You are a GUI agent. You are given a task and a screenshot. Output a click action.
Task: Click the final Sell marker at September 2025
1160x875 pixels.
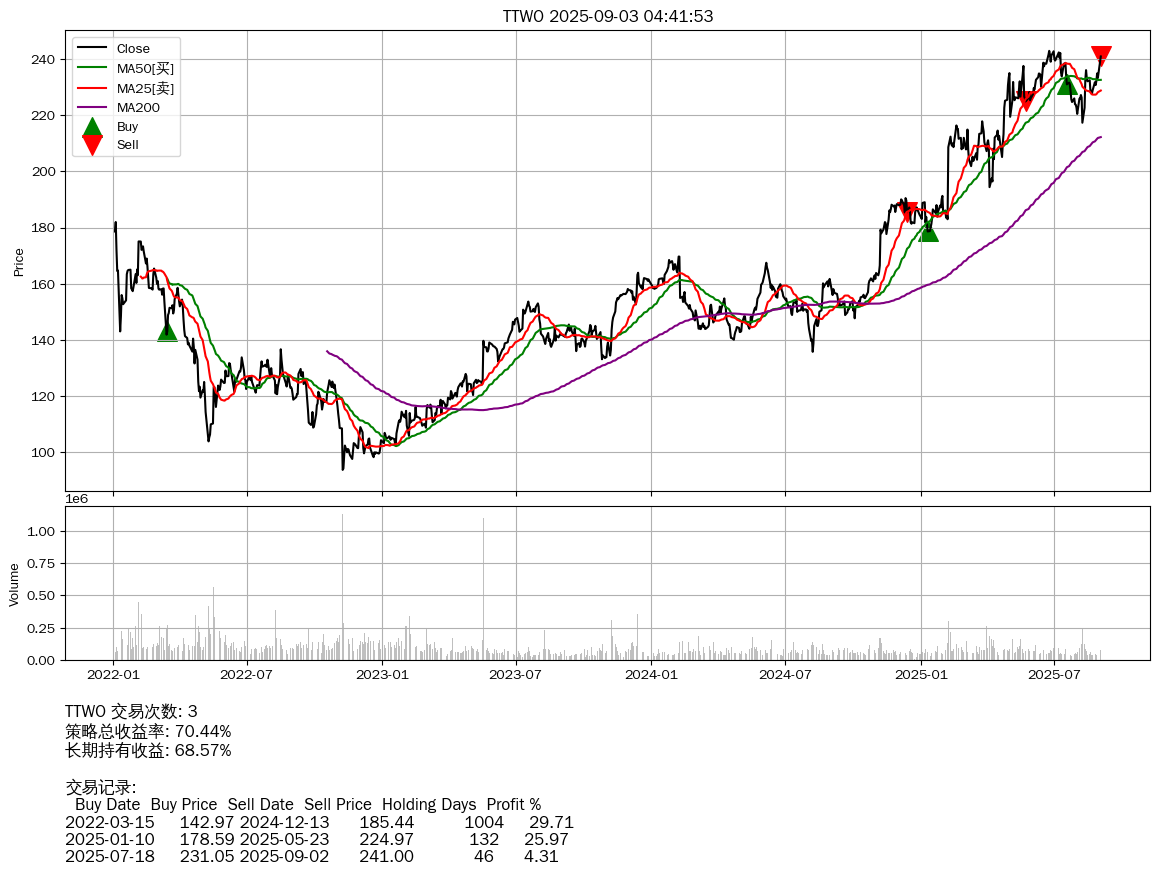tap(1101, 55)
